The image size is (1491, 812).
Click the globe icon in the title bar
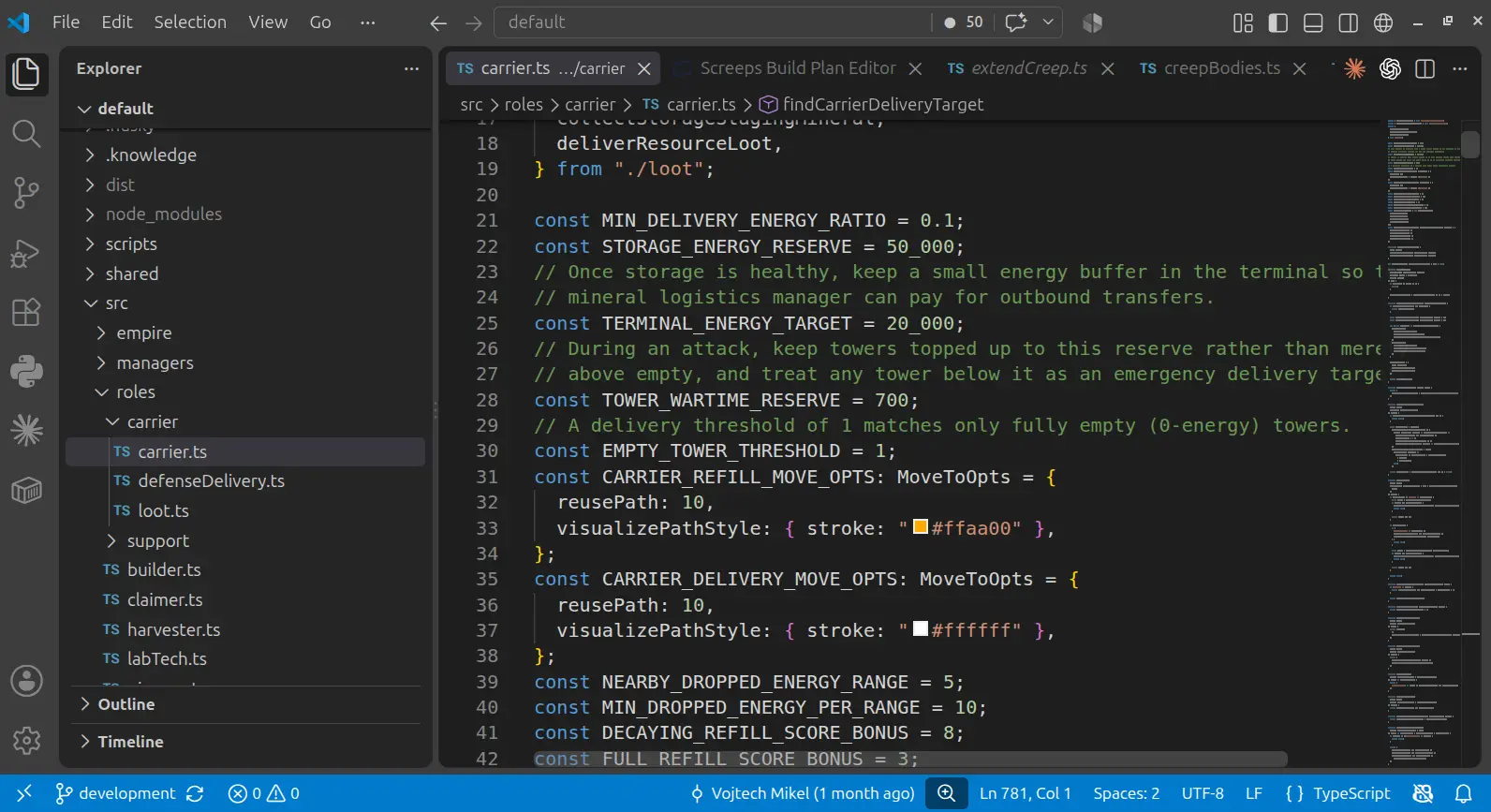coord(1383,22)
